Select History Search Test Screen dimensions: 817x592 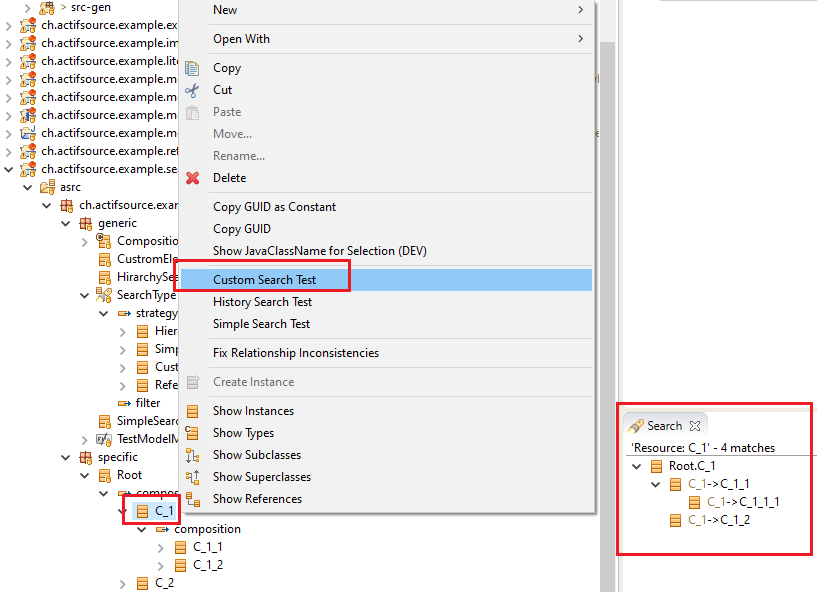point(262,302)
